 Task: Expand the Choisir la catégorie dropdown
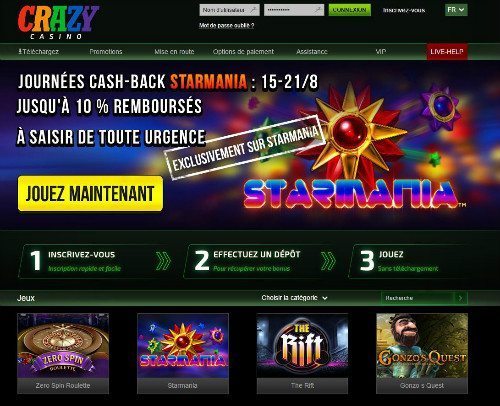294,298
